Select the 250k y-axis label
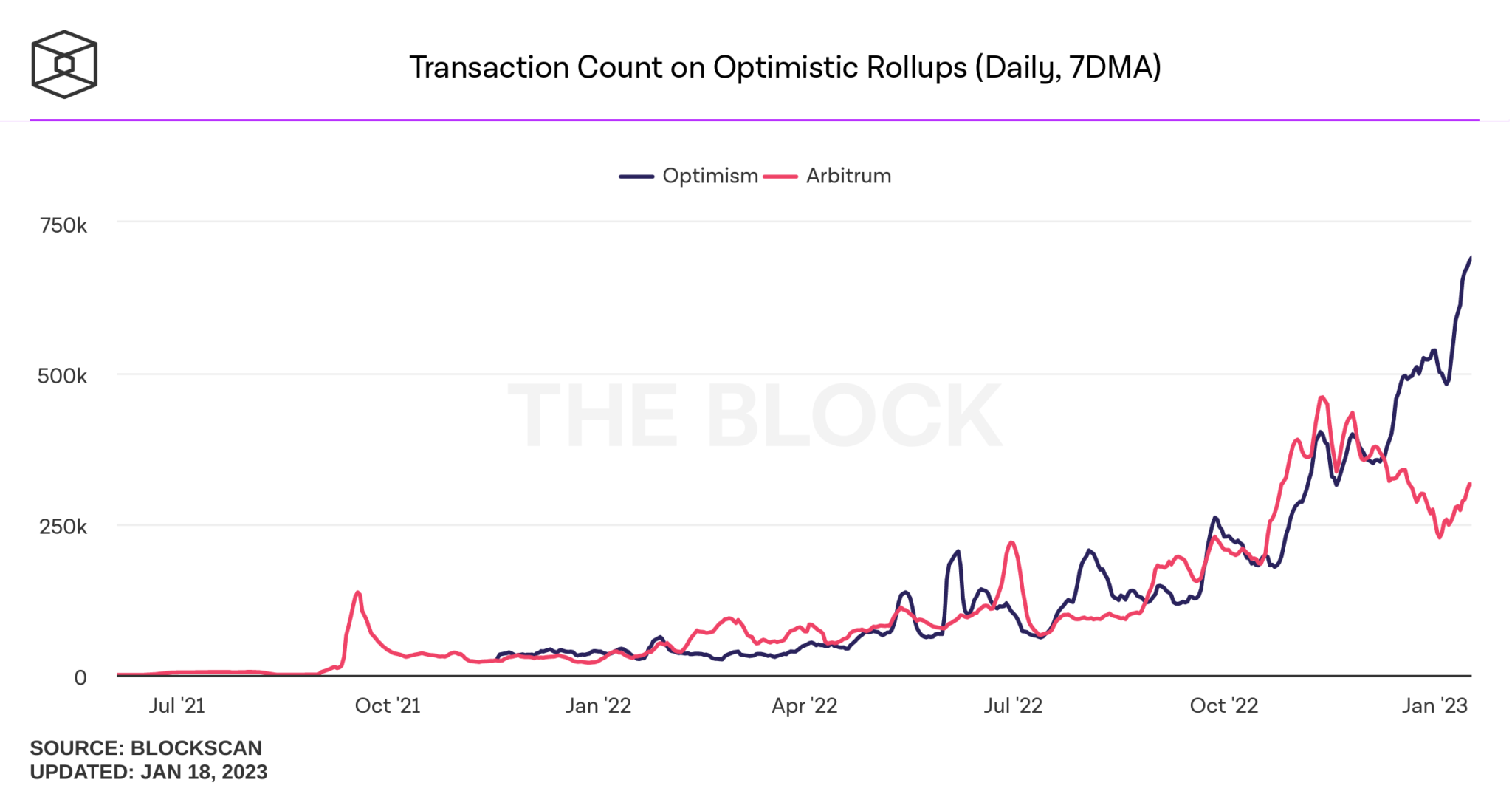 pyautogui.click(x=63, y=527)
